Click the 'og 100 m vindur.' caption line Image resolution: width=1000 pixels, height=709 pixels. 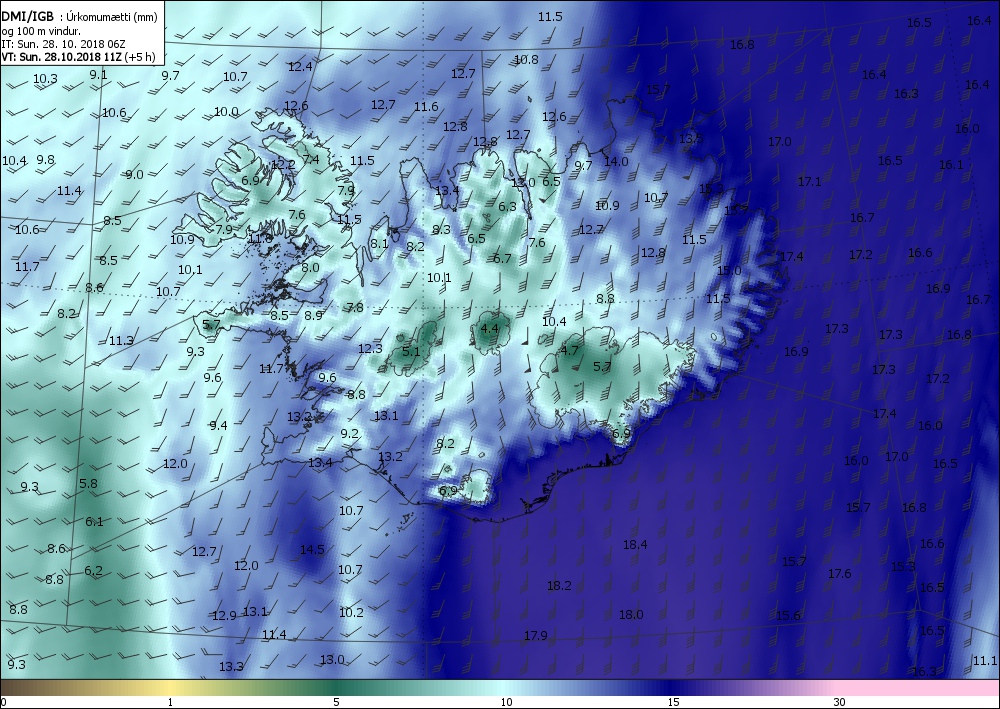[41, 31]
